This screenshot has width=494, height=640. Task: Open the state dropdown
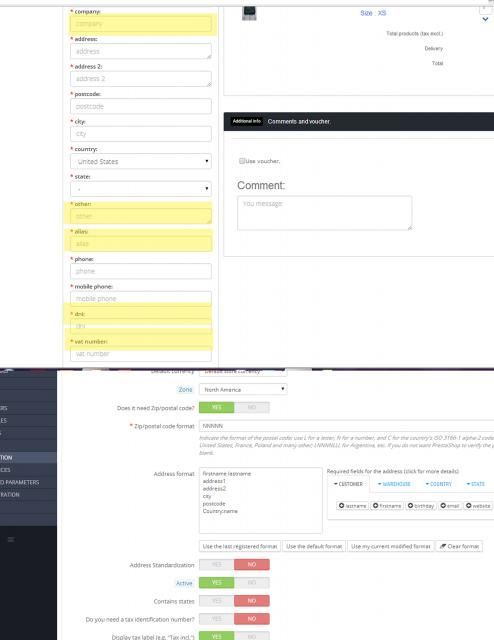pos(141,189)
